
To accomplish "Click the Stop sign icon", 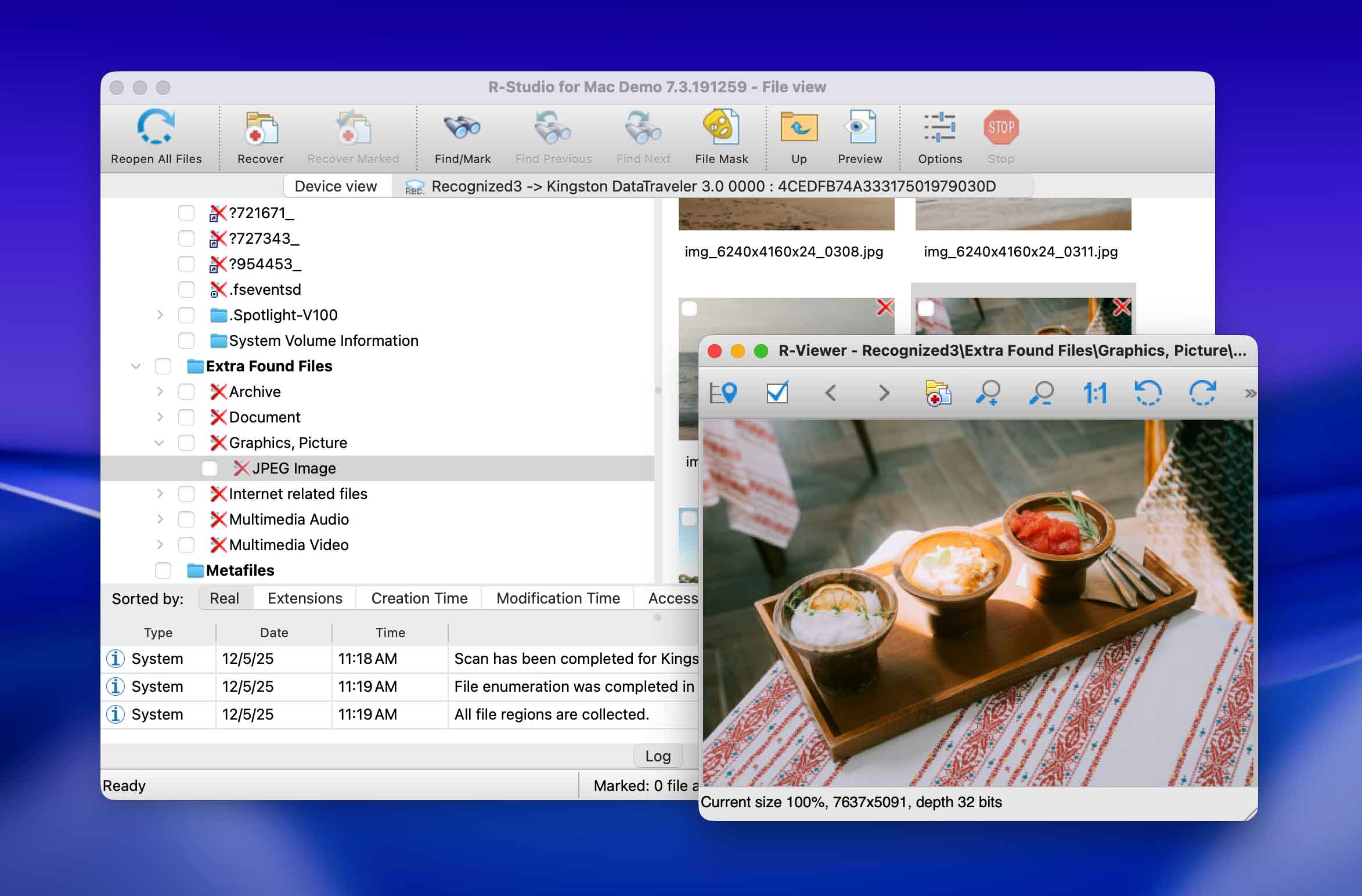I will coord(1001,127).
